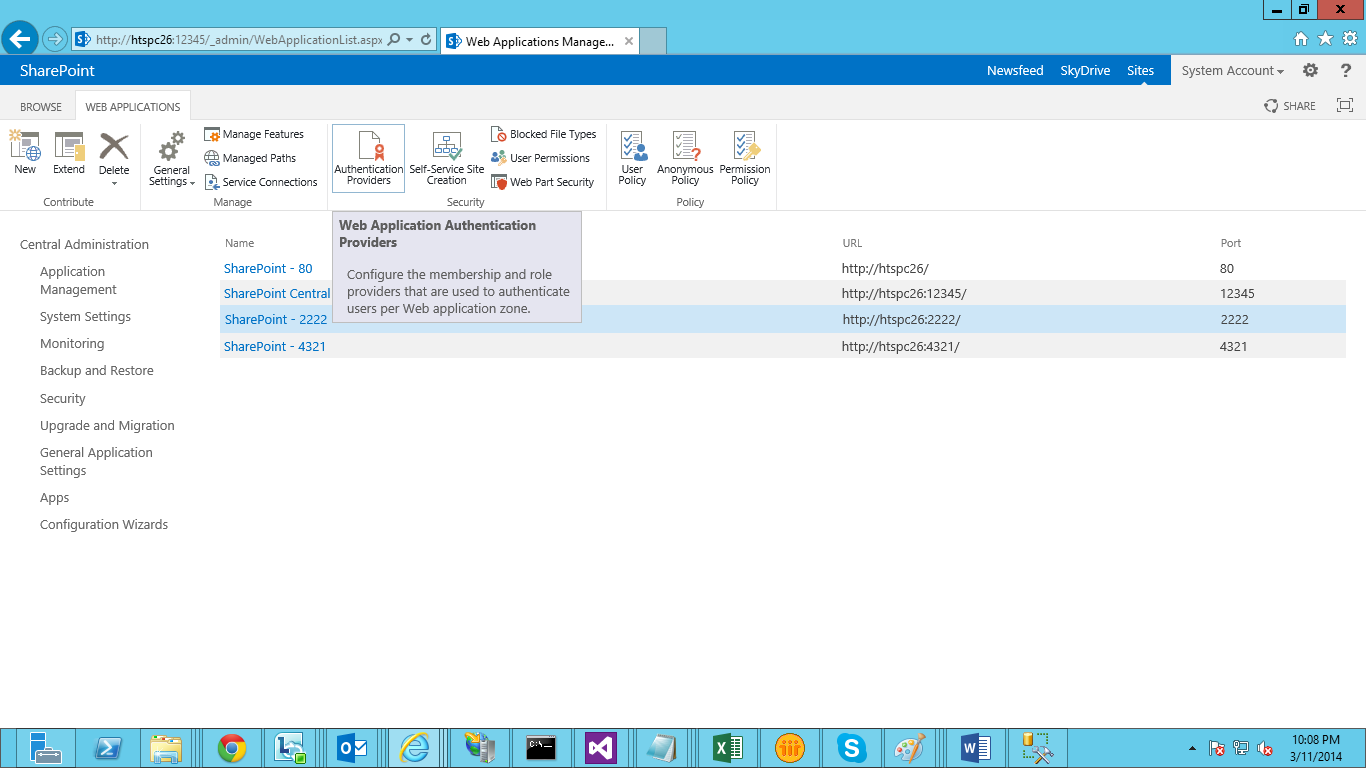
Task: Click the SHARE button
Action: [x=1290, y=106]
